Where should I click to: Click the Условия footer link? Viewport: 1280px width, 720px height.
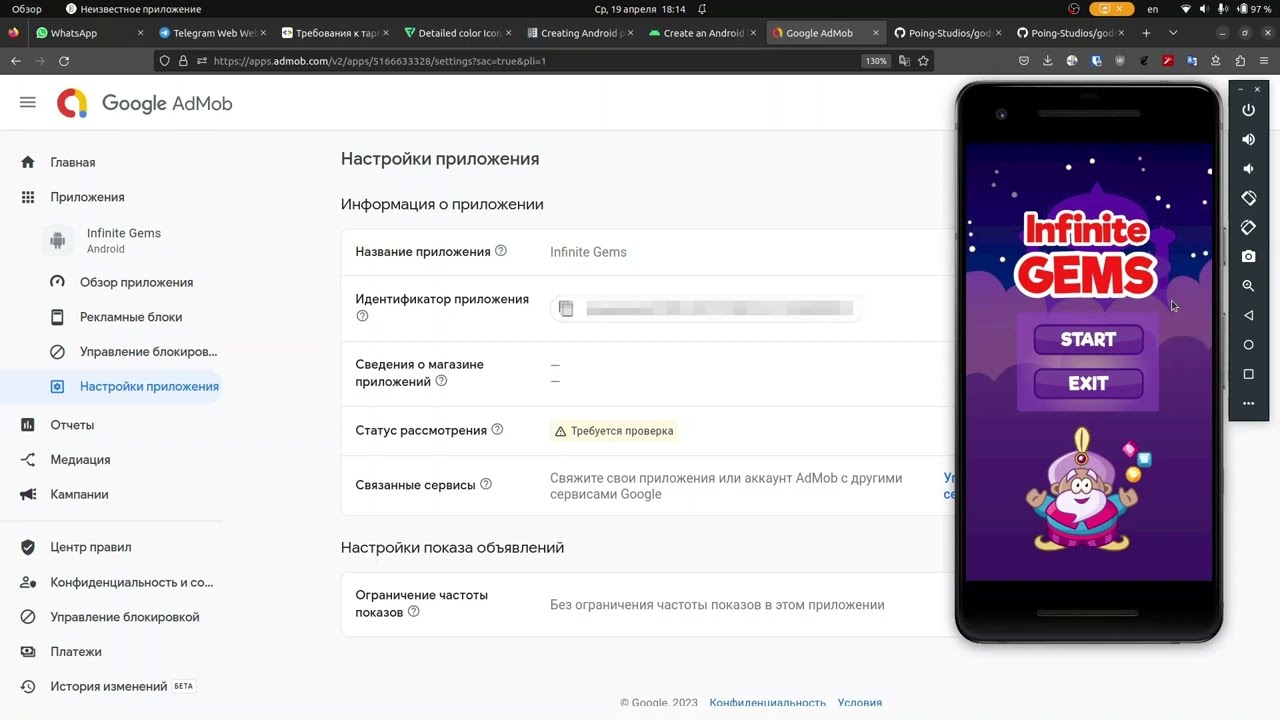[860, 703]
